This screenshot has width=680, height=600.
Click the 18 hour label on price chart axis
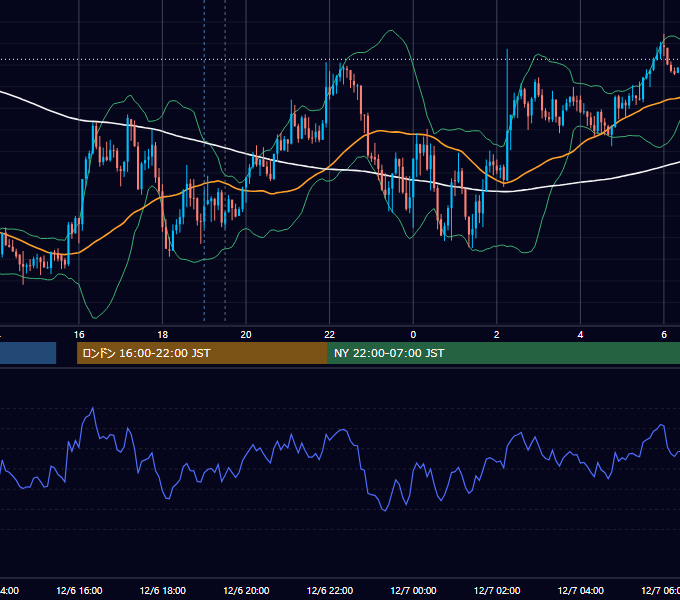(x=163, y=335)
